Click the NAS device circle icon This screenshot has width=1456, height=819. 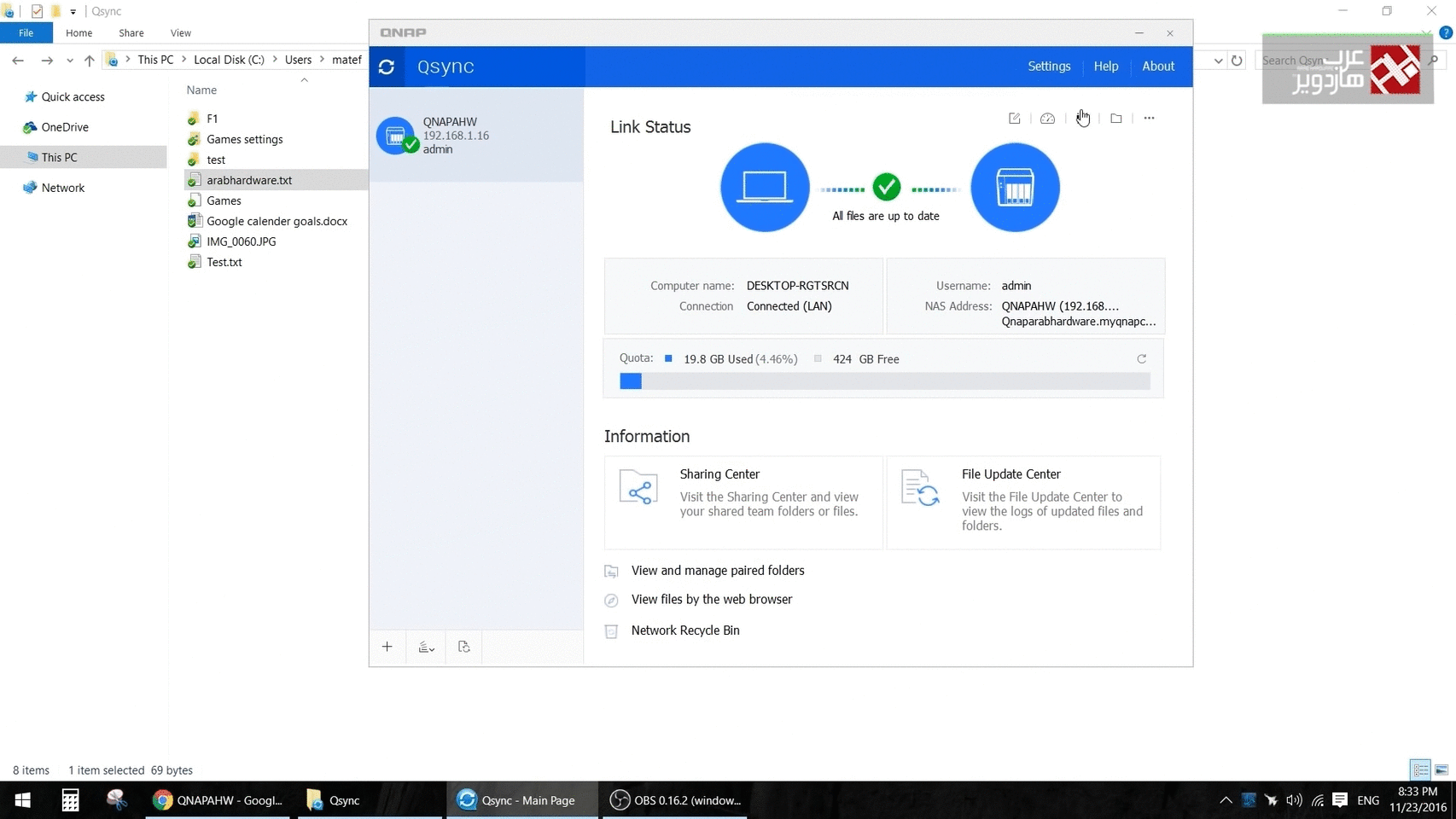(x=1015, y=187)
